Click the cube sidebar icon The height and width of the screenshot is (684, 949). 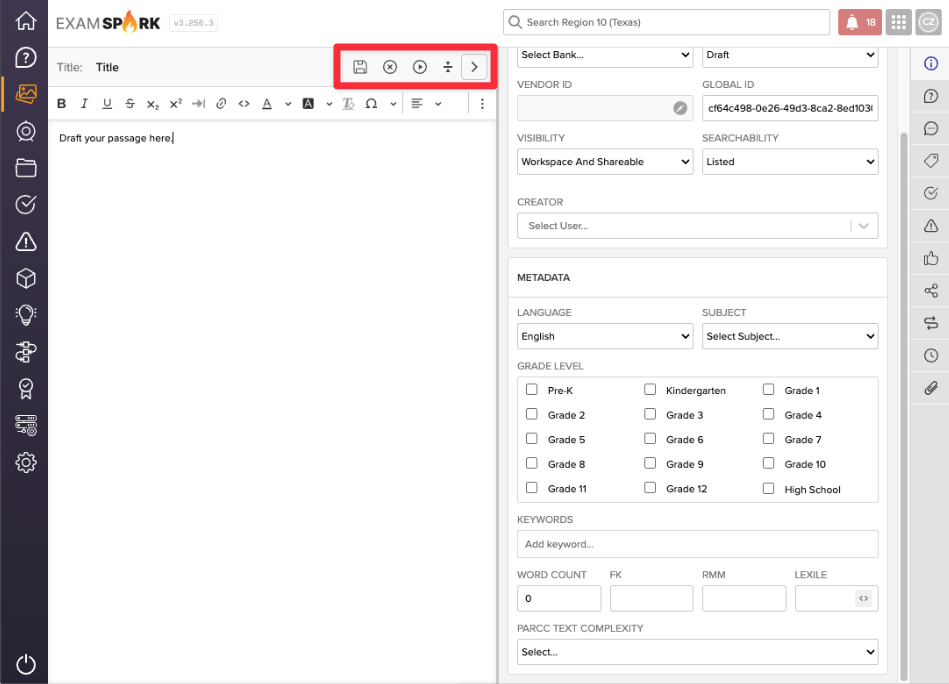point(25,278)
